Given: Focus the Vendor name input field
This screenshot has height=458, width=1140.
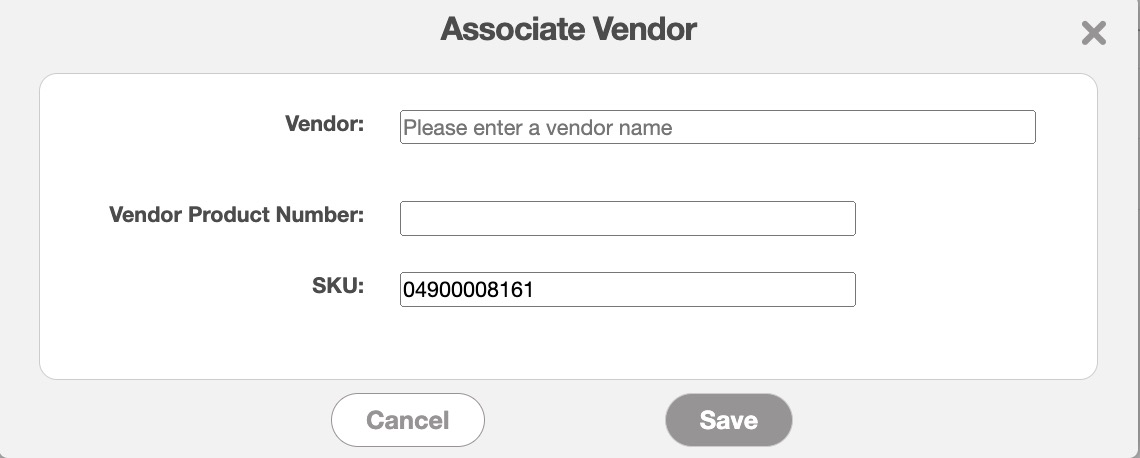Looking at the screenshot, I should (717, 127).
